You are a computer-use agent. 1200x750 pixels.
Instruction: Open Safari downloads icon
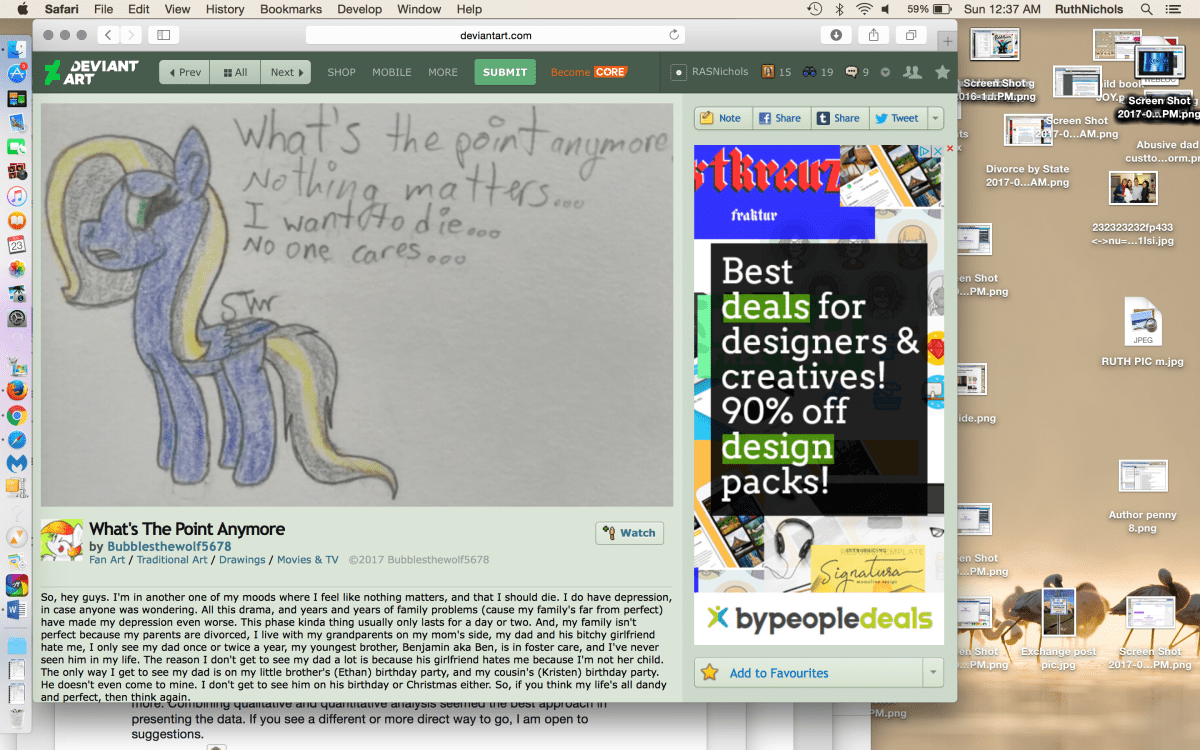[x=836, y=35]
